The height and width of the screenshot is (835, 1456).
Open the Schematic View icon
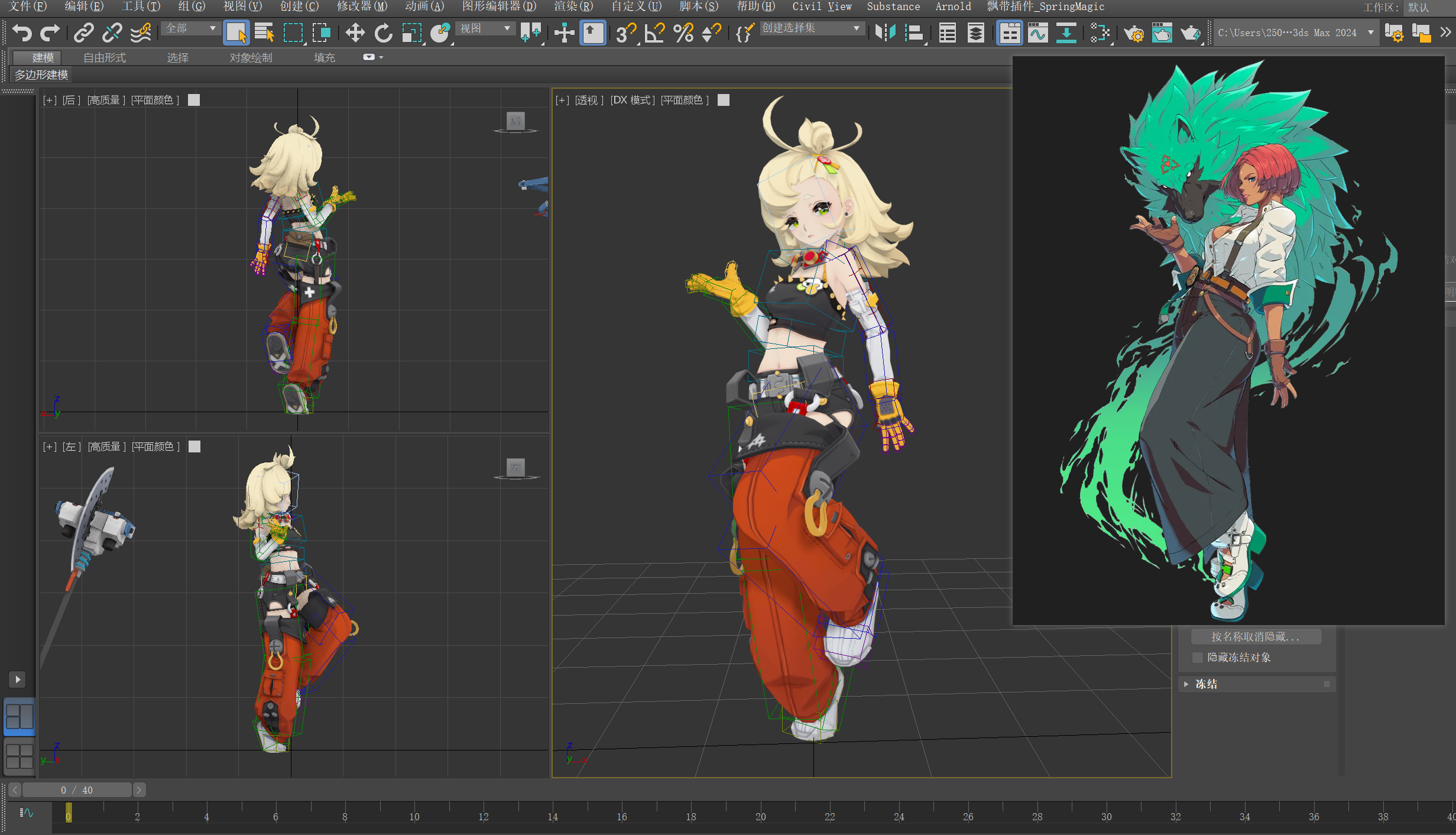1066,33
